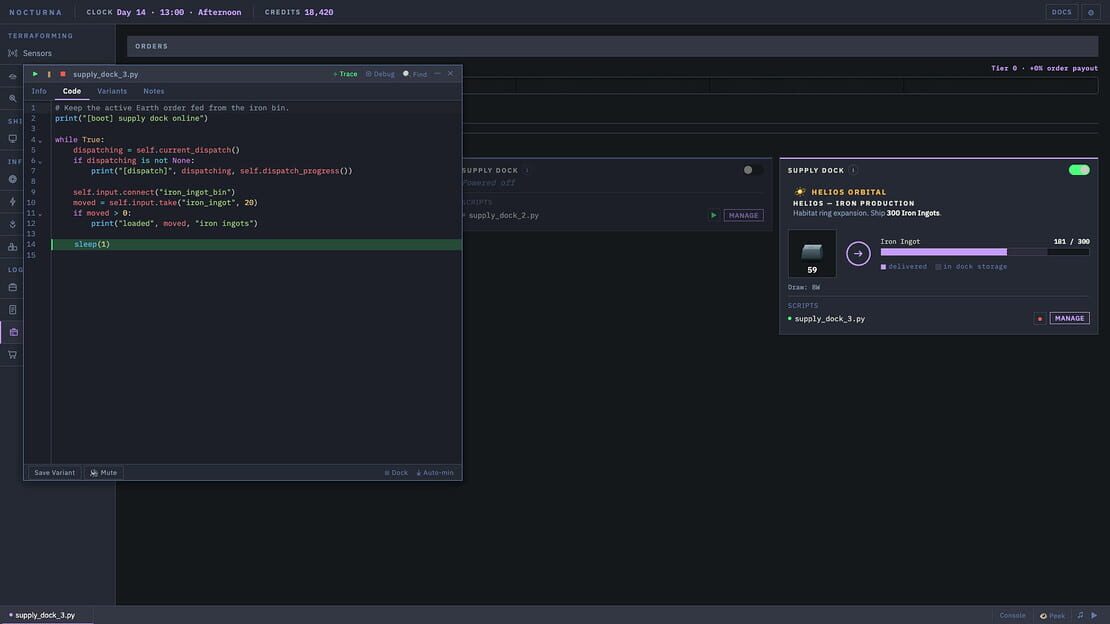
Task: Click MANAGE next to supply_dock_3.py
Action: (1069, 319)
